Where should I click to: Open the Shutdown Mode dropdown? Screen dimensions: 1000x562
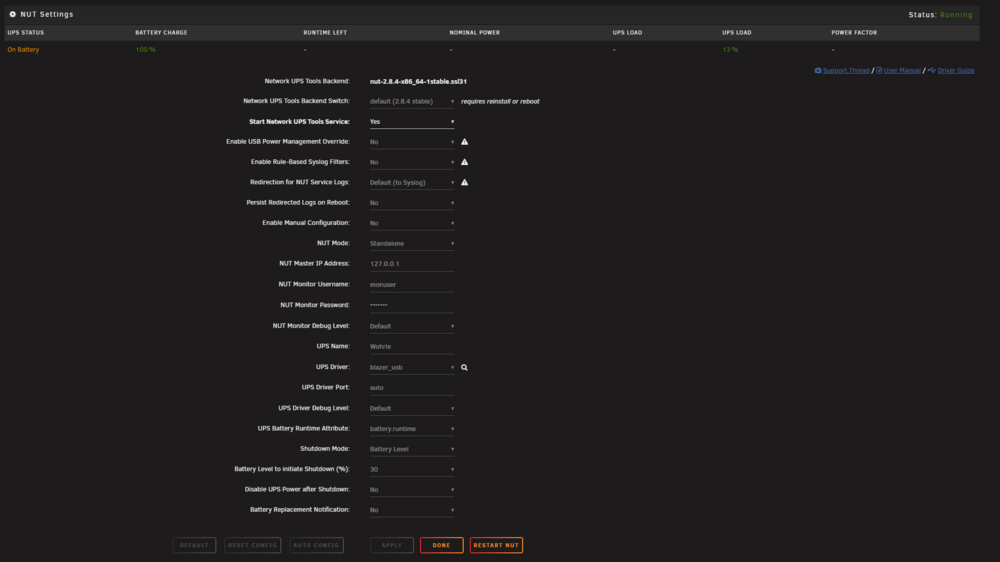412,449
